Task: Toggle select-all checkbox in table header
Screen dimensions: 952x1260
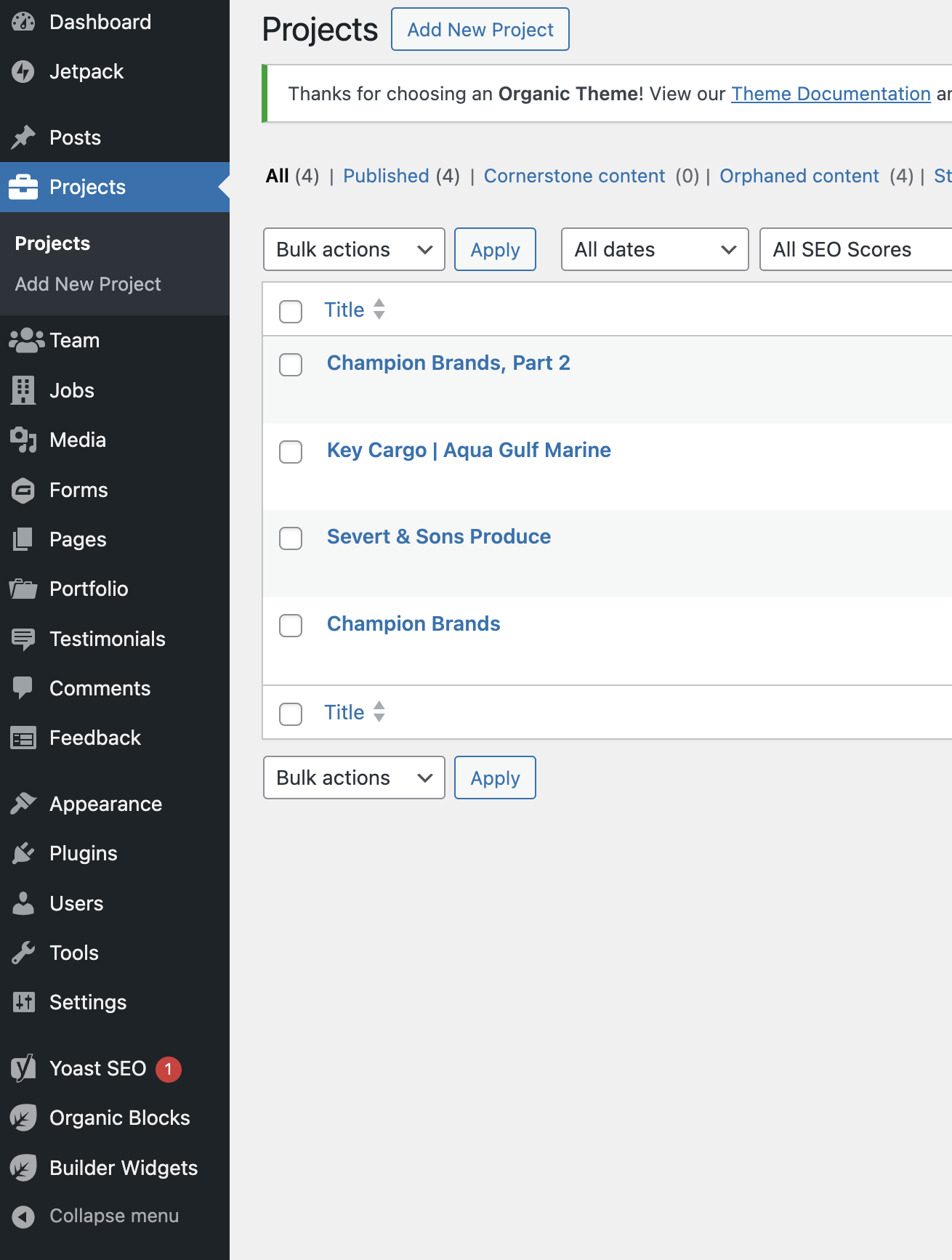Action: pos(291,311)
